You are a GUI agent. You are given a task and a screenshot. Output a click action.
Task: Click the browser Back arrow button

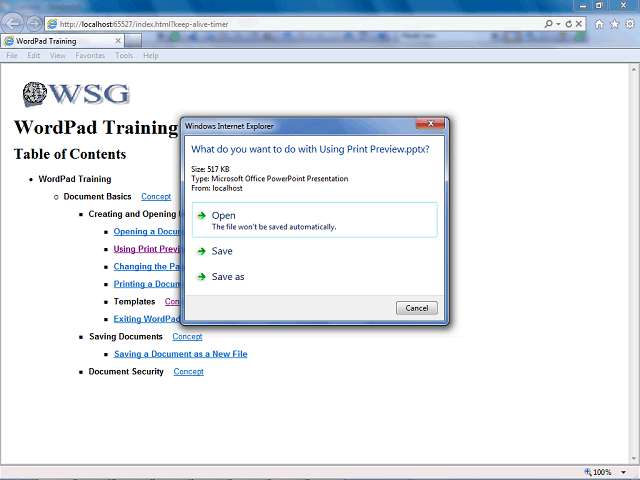pos(12,24)
